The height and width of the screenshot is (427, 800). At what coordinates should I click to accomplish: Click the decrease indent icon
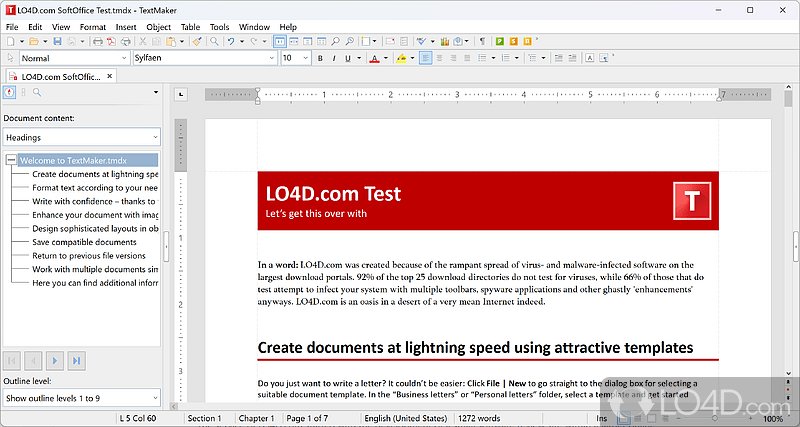[x=559, y=58]
